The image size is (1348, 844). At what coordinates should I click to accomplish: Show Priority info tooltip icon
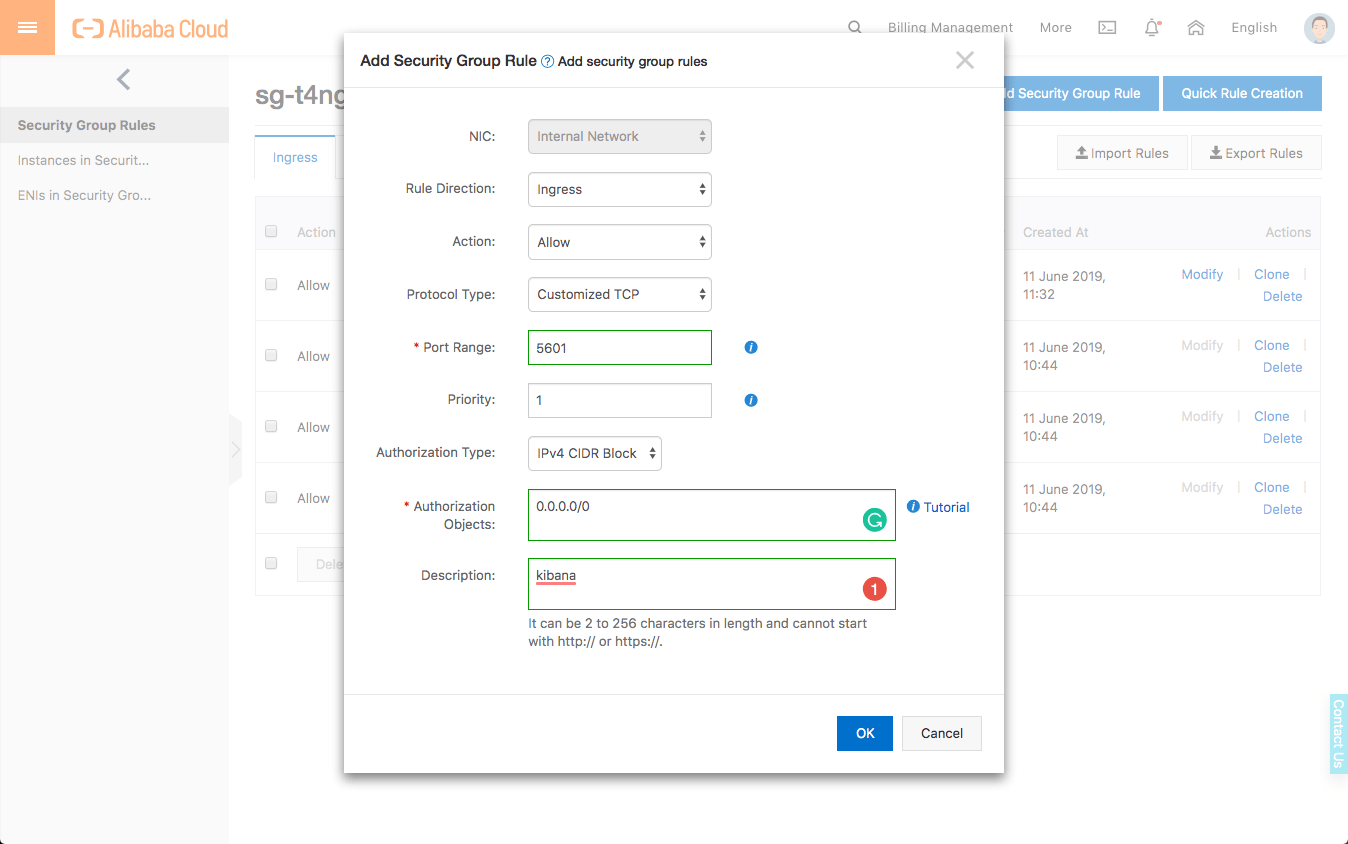pos(751,400)
